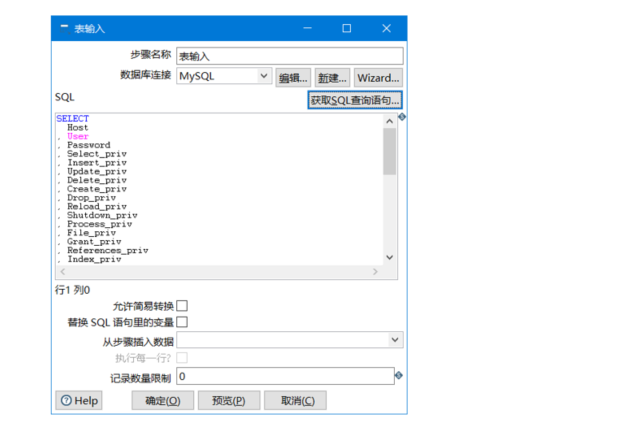
Task: Maximize the 表输入 dialog window
Action: click(346, 28)
